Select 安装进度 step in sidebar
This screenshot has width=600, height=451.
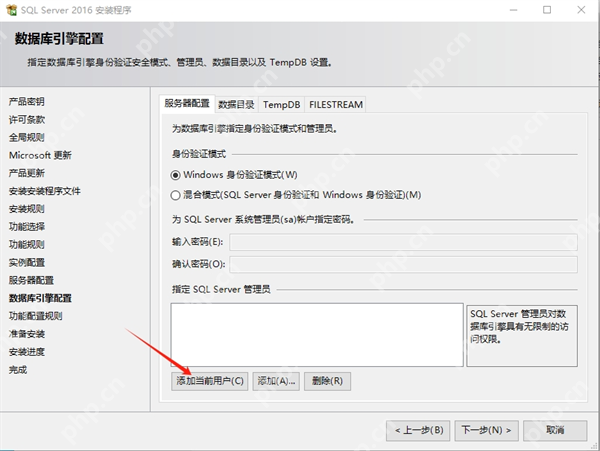[x=27, y=352]
